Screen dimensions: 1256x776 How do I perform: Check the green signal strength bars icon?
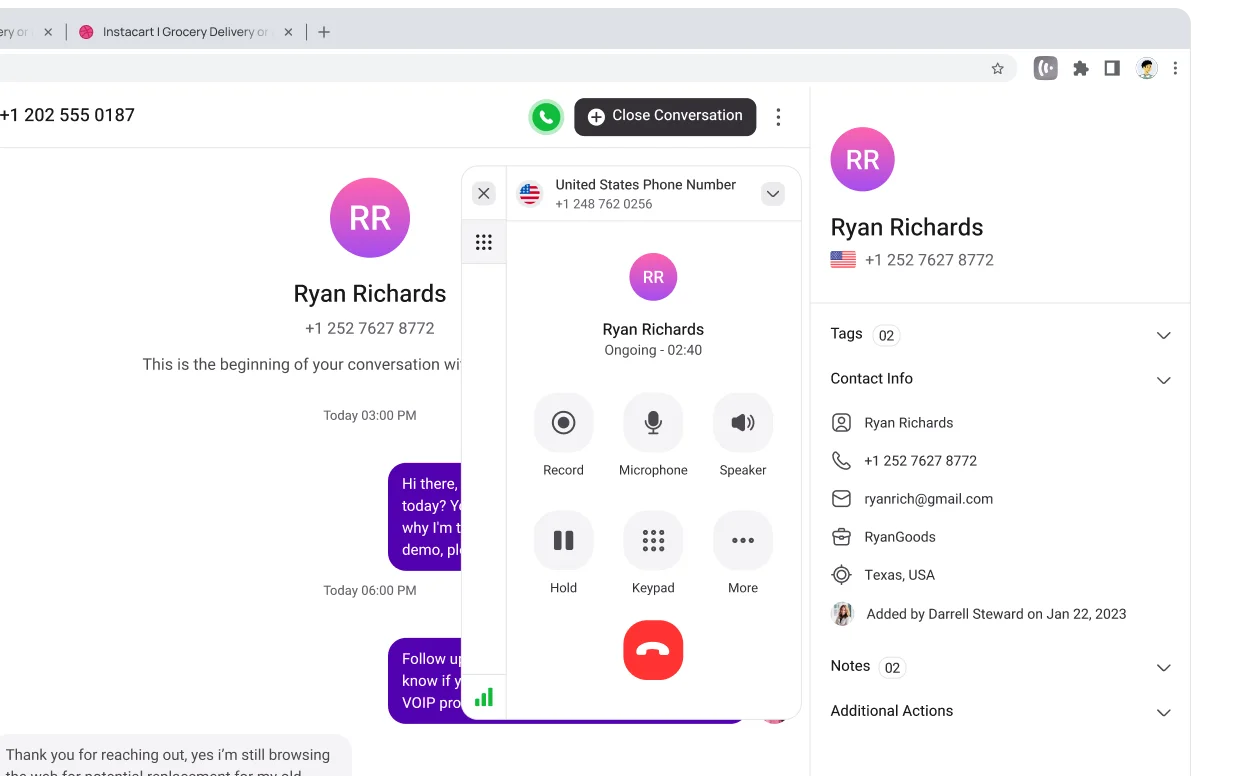point(484,697)
